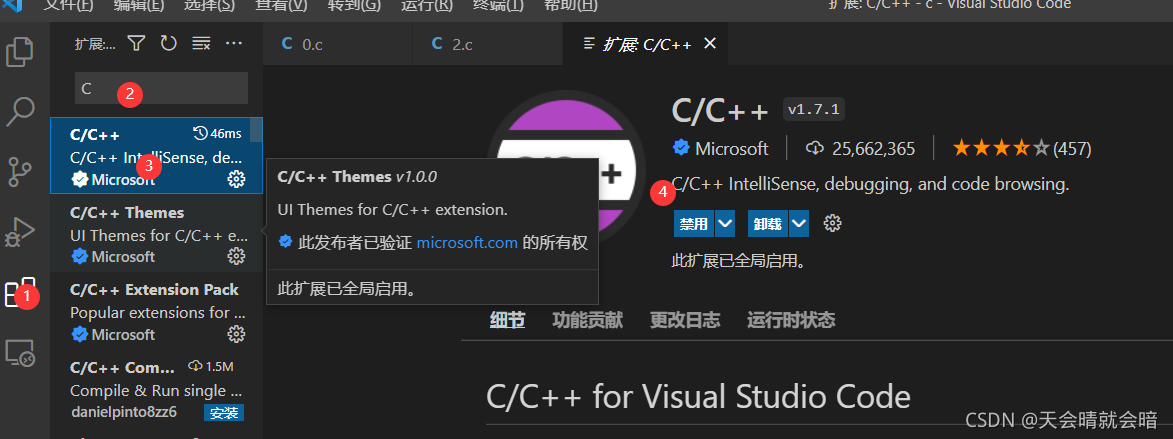Open the 运行时状态 tab
Screen dimensions: 1173x439
tap(791, 321)
